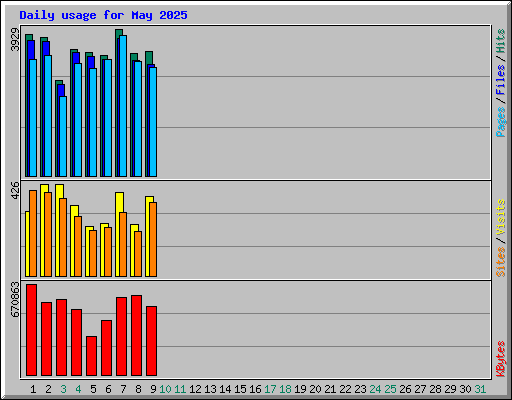512x400 pixels.
Task: Click the day 8 red KBytes bar
Action: tap(136, 335)
